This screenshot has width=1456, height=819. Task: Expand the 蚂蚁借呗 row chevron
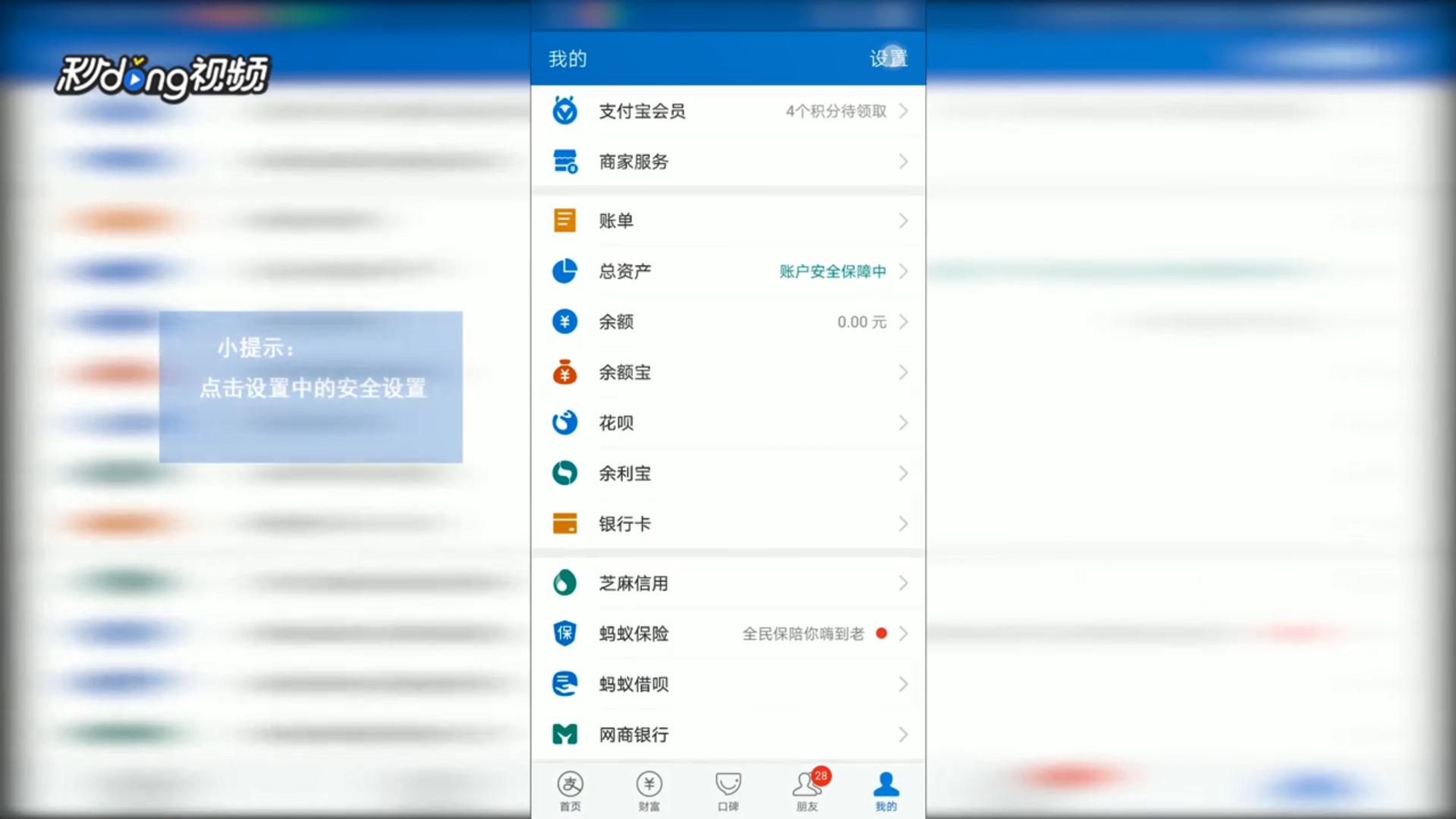904,684
